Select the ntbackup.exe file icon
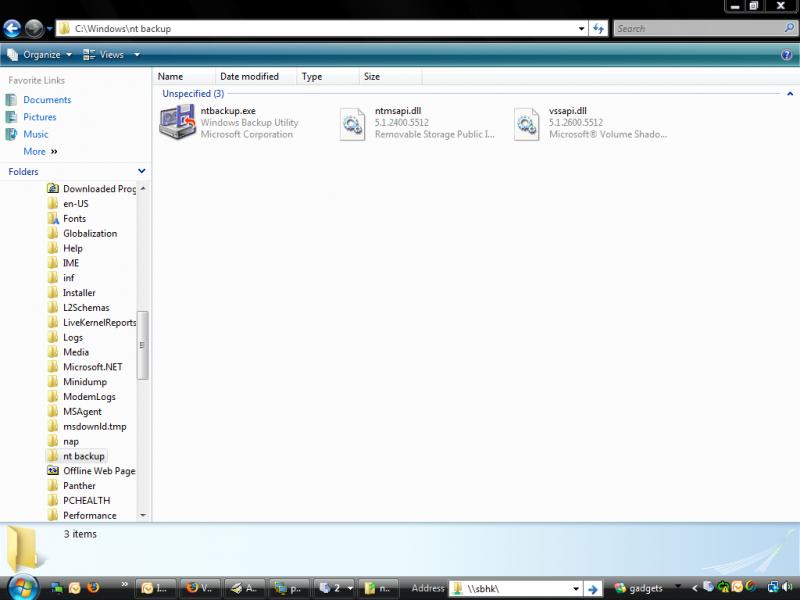Image resolution: width=800 pixels, height=600 pixels. click(177, 122)
